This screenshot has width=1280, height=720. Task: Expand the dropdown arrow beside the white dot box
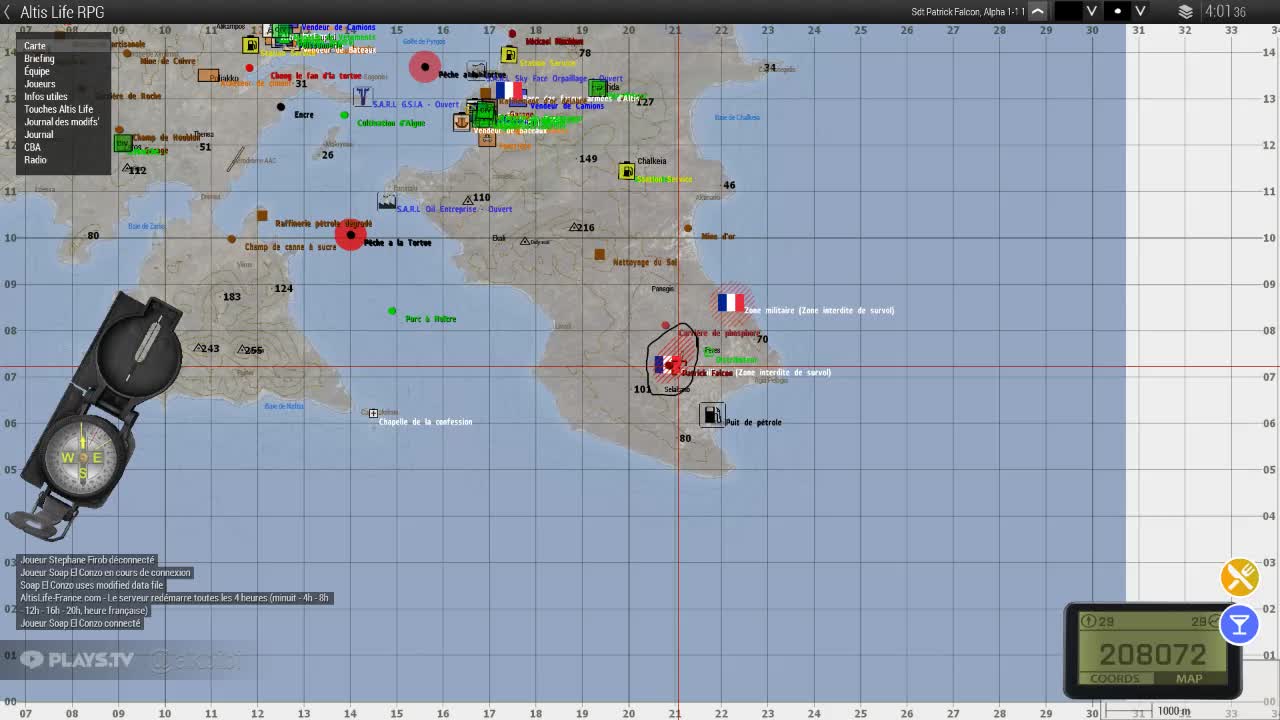click(1140, 12)
